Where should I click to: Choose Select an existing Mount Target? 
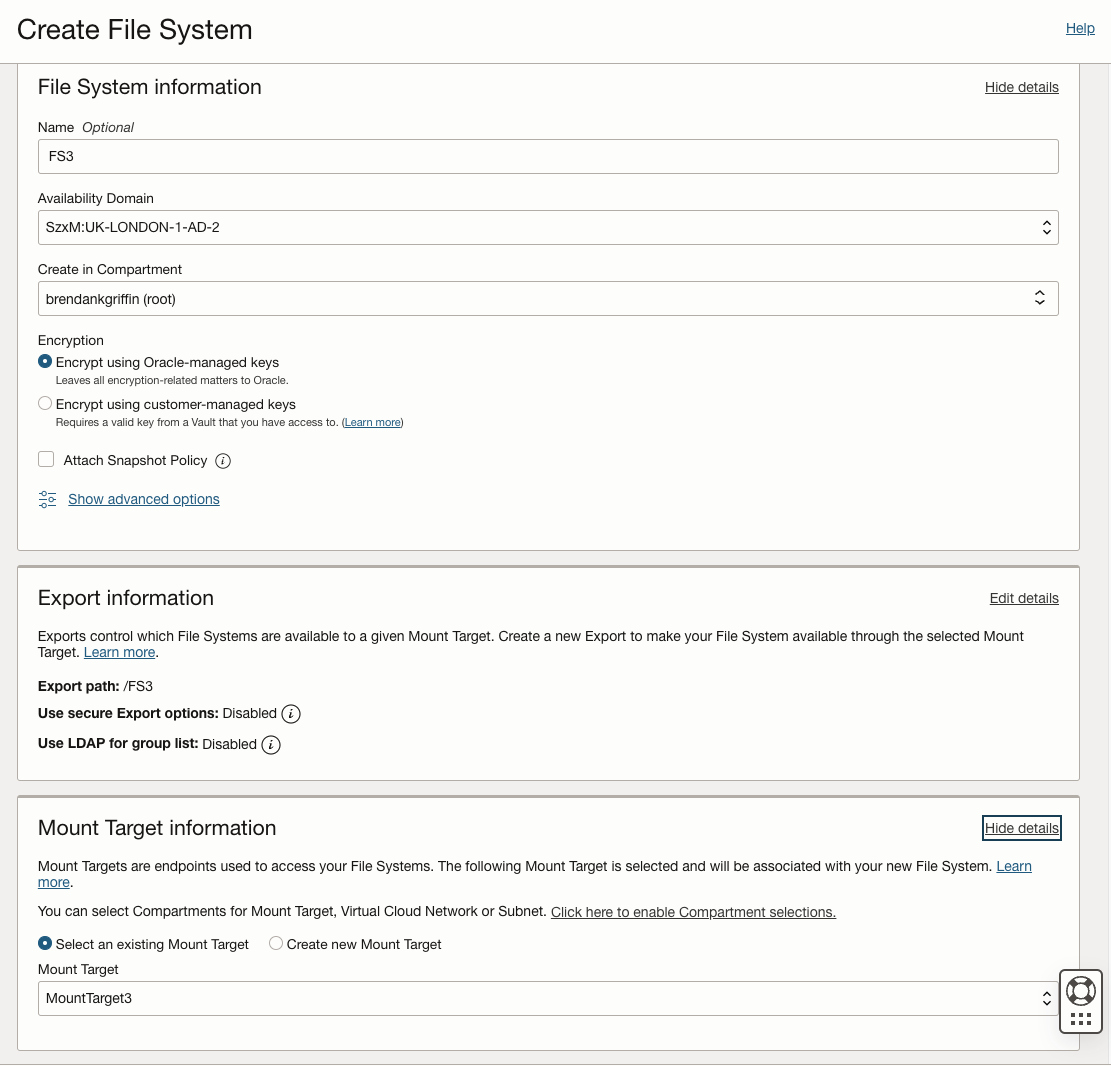tap(44, 943)
